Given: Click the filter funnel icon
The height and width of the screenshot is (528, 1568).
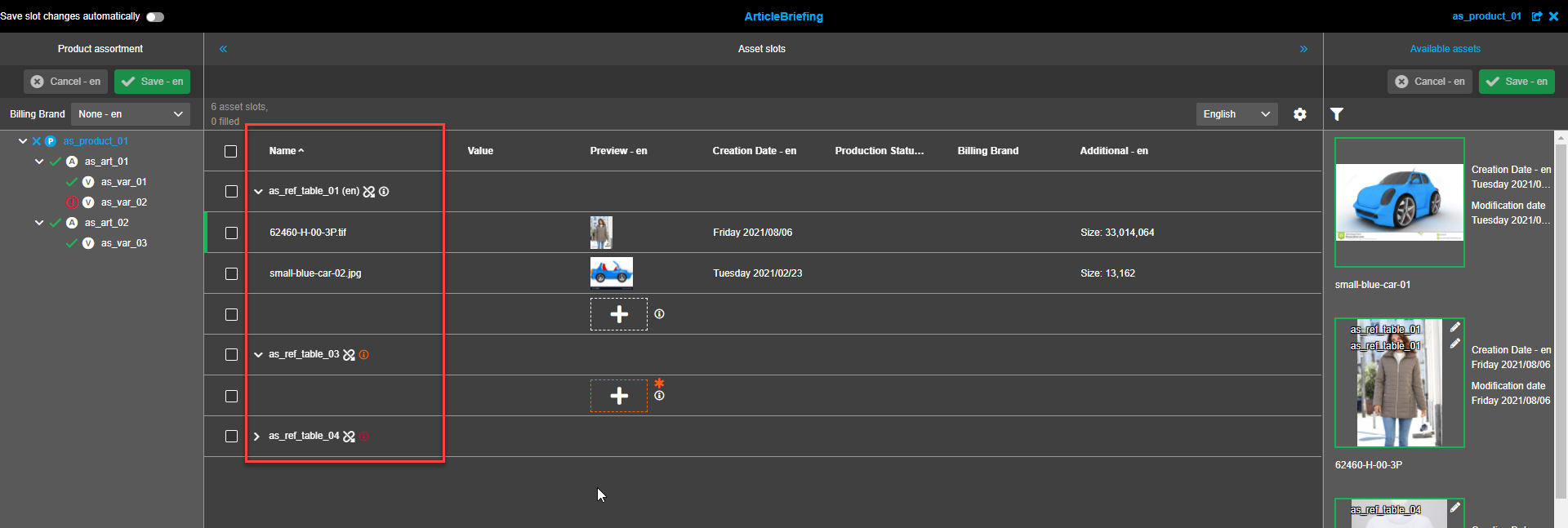Looking at the screenshot, I should [1337, 114].
